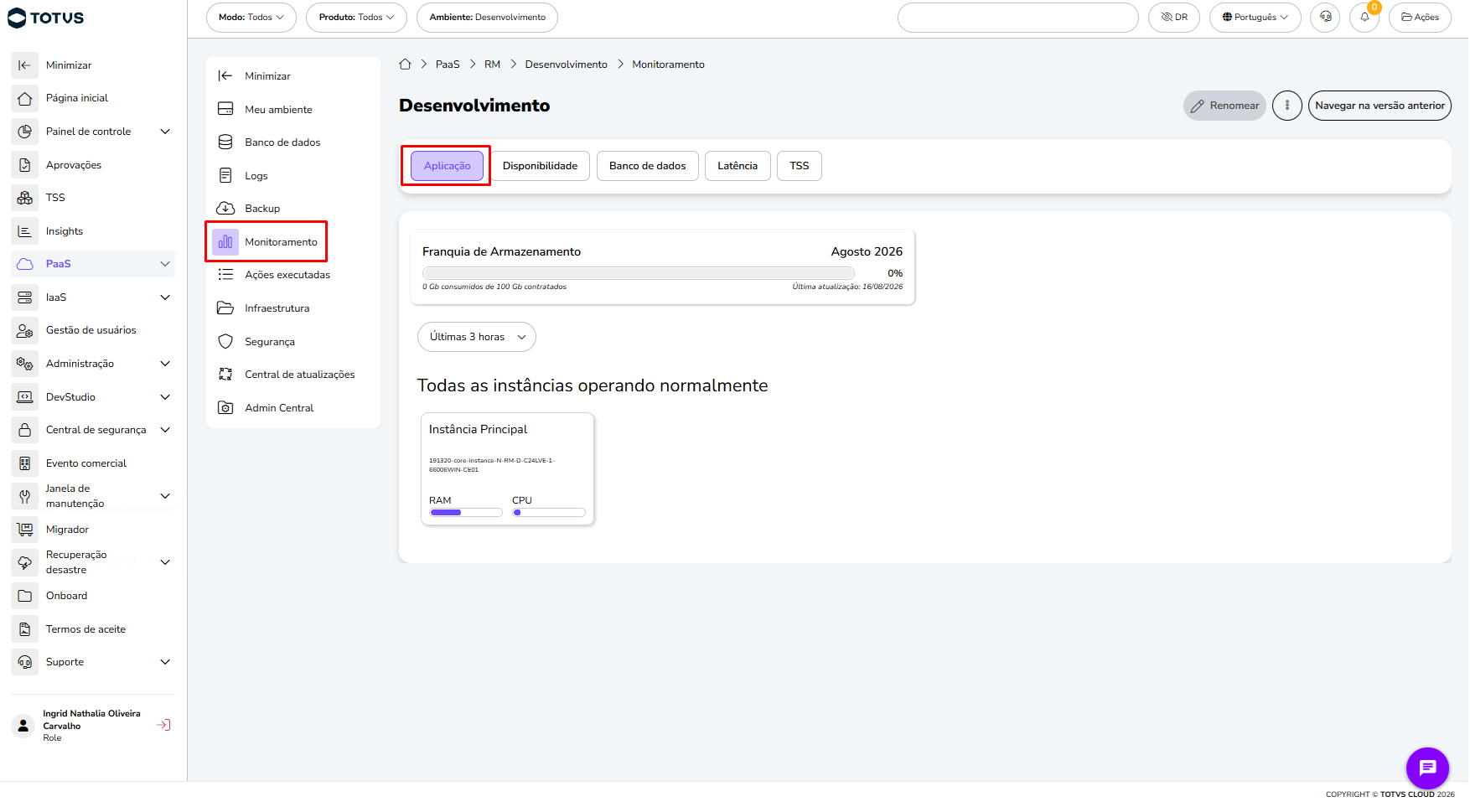This screenshot has width=1470, height=812.
Task: Click the home breadcrumb icon
Action: (405, 65)
